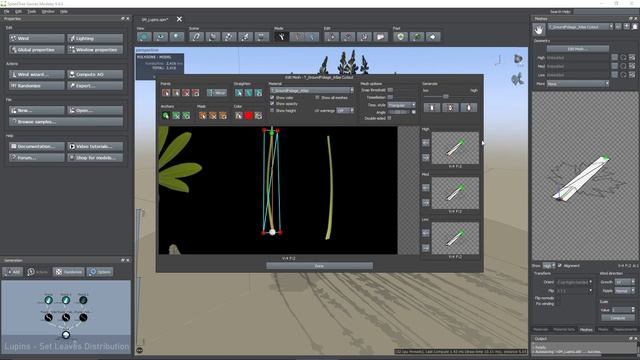This screenshot has width=640, height=360.
Task: Click Done in Edit Mesh dialog
Action: 319,266
